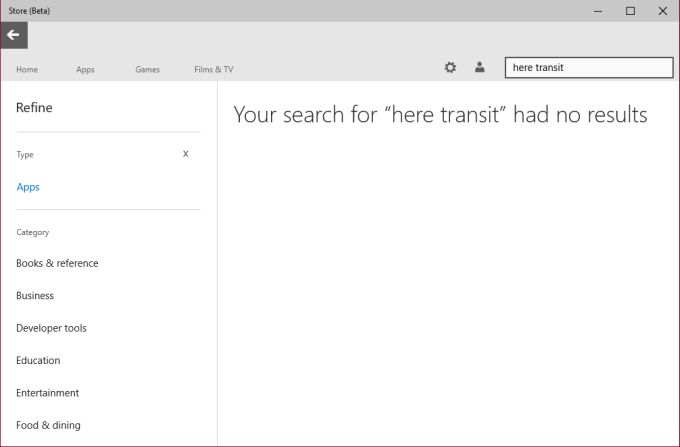680x447 pixels.
Task: Filter by Food & dining category
Action: (48, 425)
